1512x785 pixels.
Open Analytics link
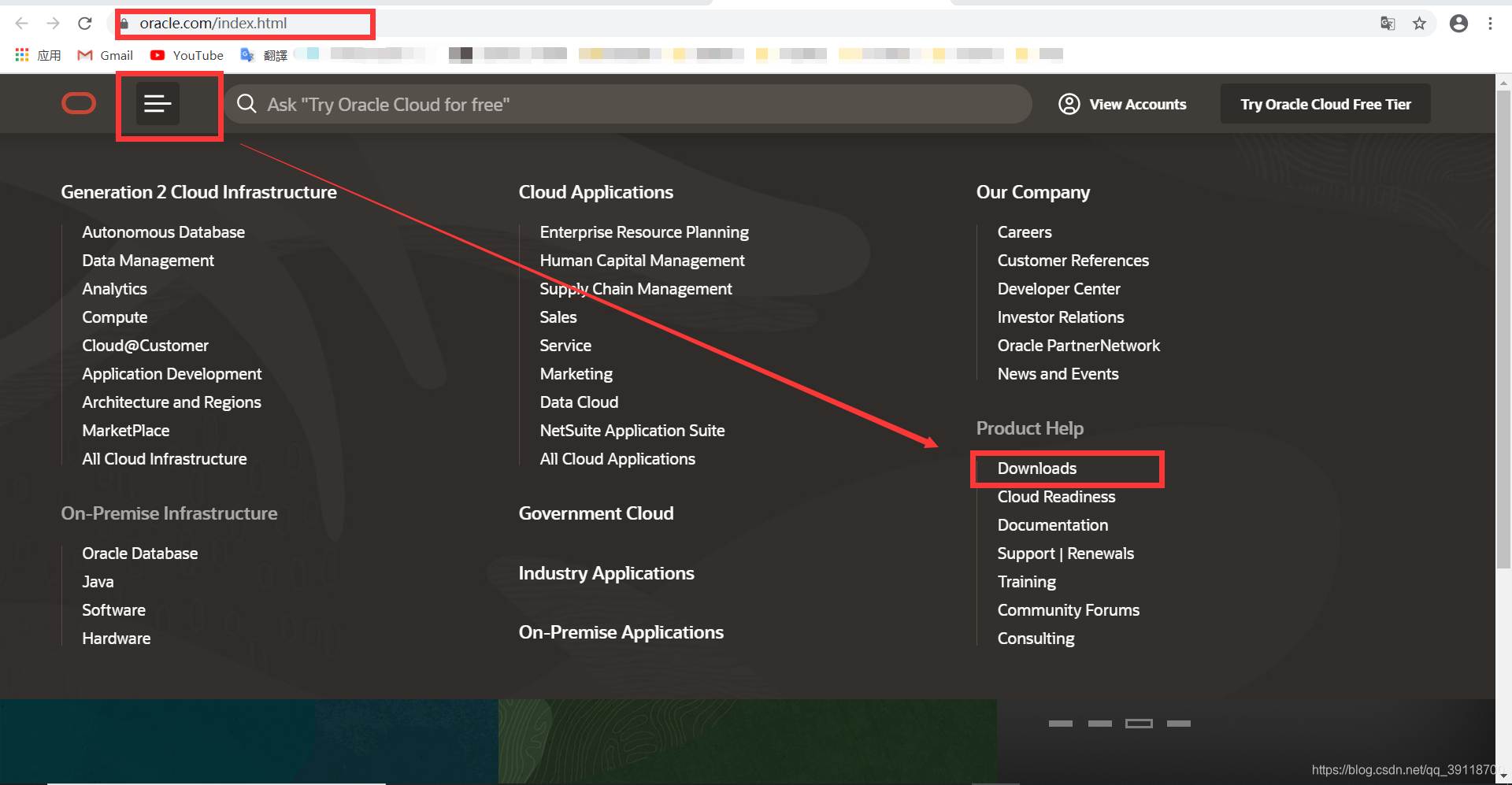point(114,289)
